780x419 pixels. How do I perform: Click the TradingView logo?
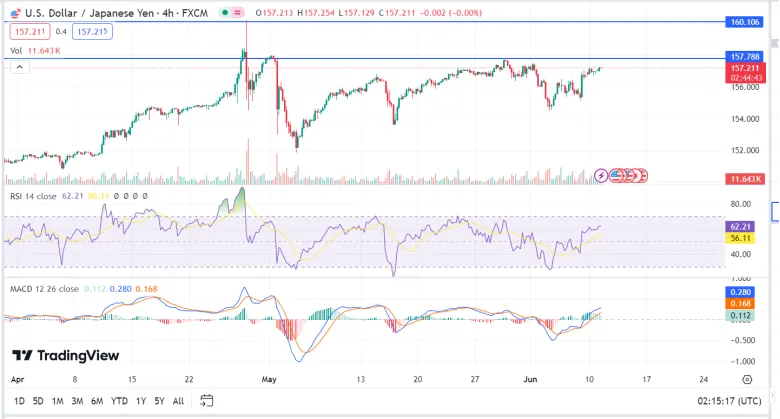point(66,355)
